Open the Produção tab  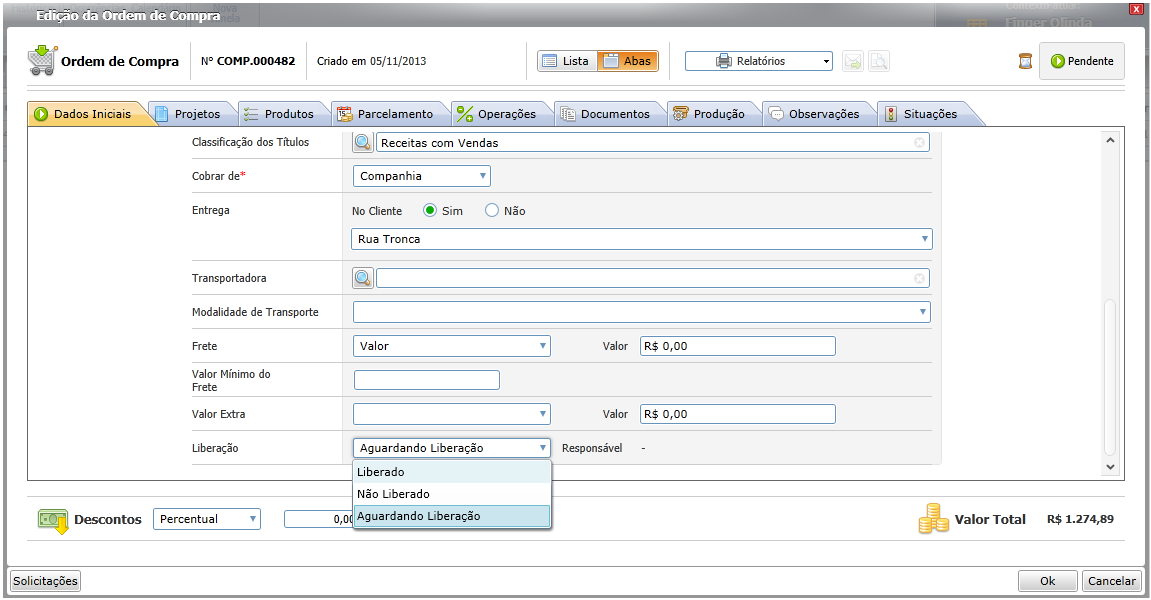[715, 114]
